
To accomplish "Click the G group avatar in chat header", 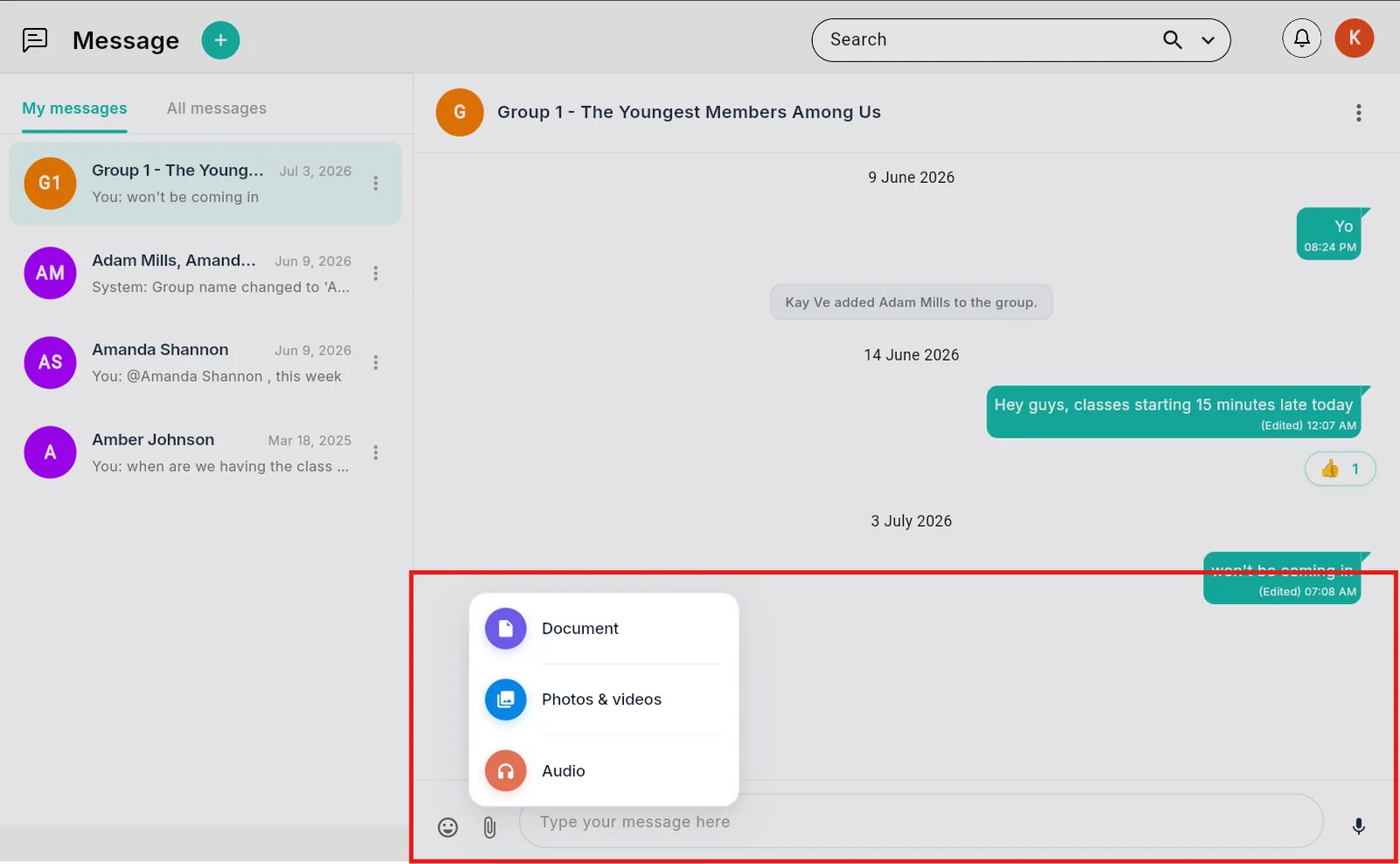I will coord(459,112).
